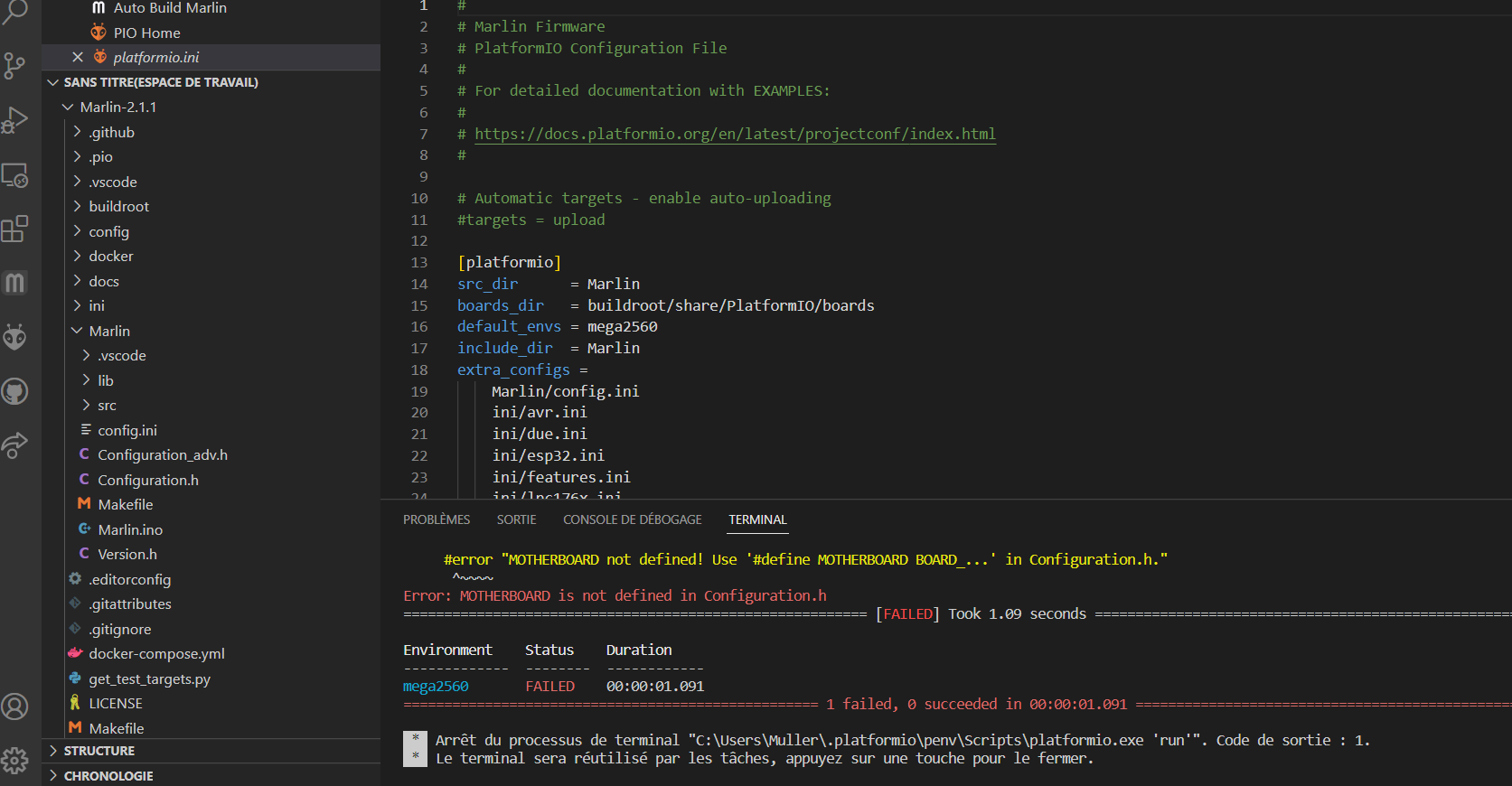
Task: Open the Manage settings gear
Action: tap(14, 761)
